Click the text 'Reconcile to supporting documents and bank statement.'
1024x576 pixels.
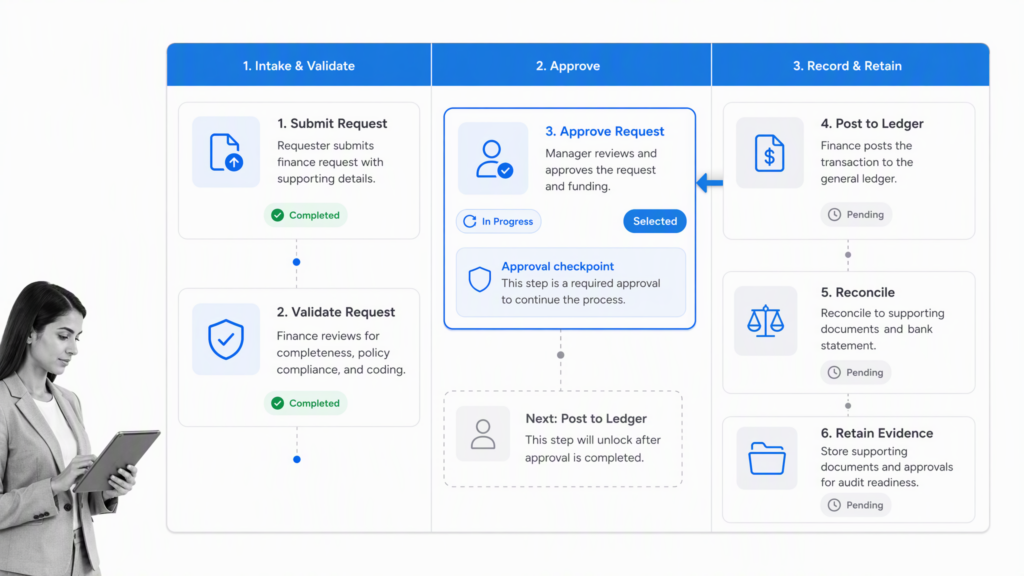tap(882, 329)
